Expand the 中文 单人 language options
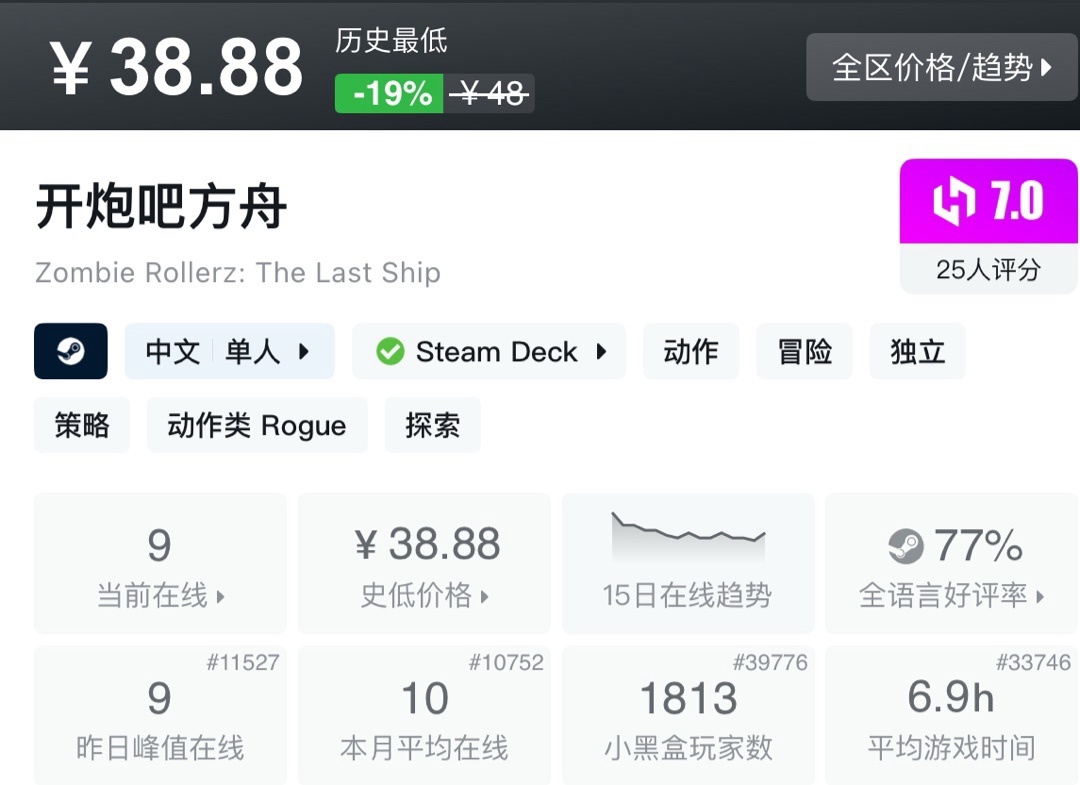This screenshot has height=785, width=1080. [229, 351]
